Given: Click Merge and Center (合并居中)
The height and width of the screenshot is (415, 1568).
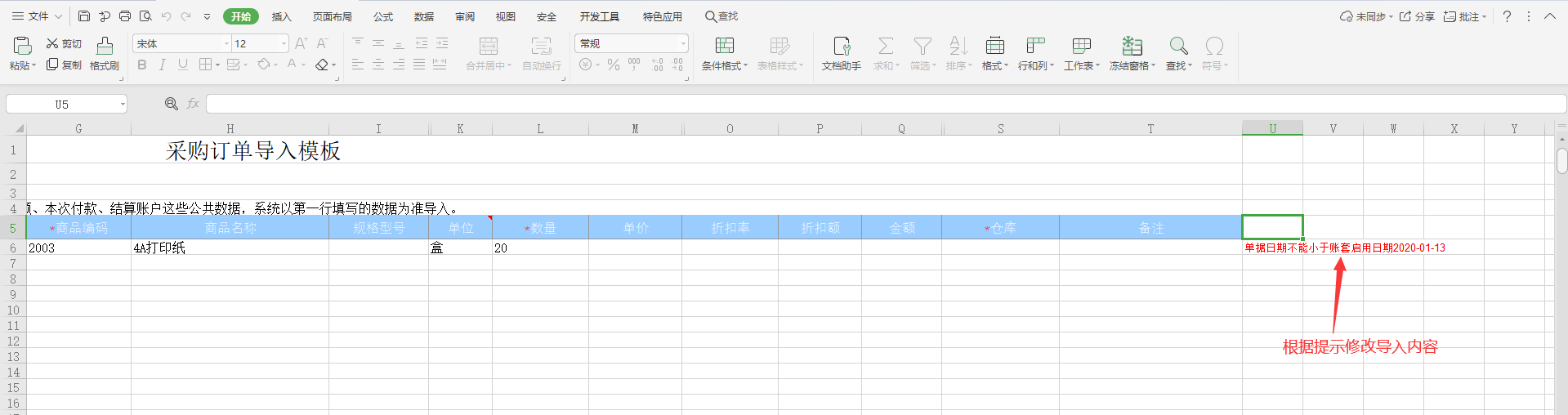Looking at the screenshot, I should 489,54.
